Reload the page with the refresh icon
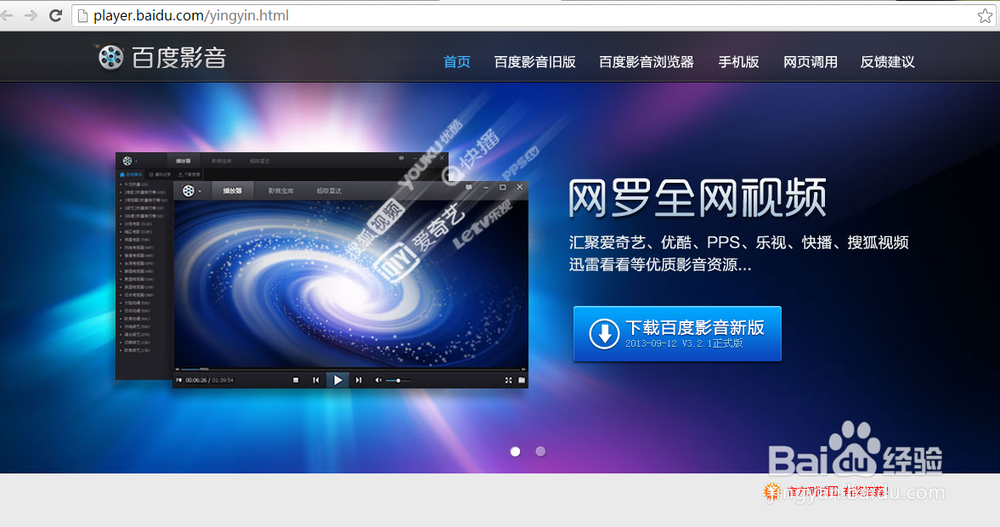The width and height of the screenshot is (1000, 527). pos(55,15)
